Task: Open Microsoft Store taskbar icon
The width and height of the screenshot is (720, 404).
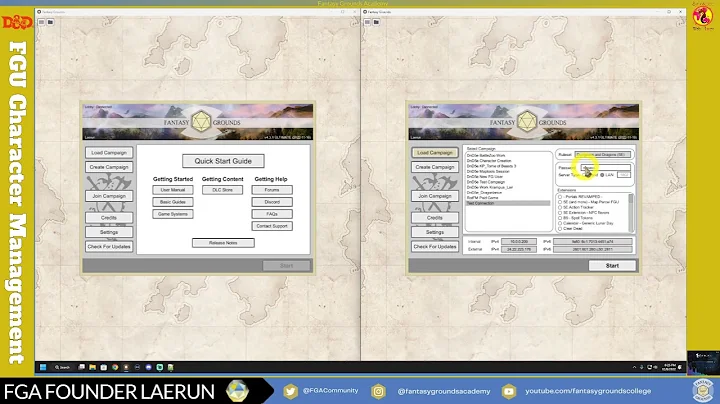Action: [x=104, y=367]
